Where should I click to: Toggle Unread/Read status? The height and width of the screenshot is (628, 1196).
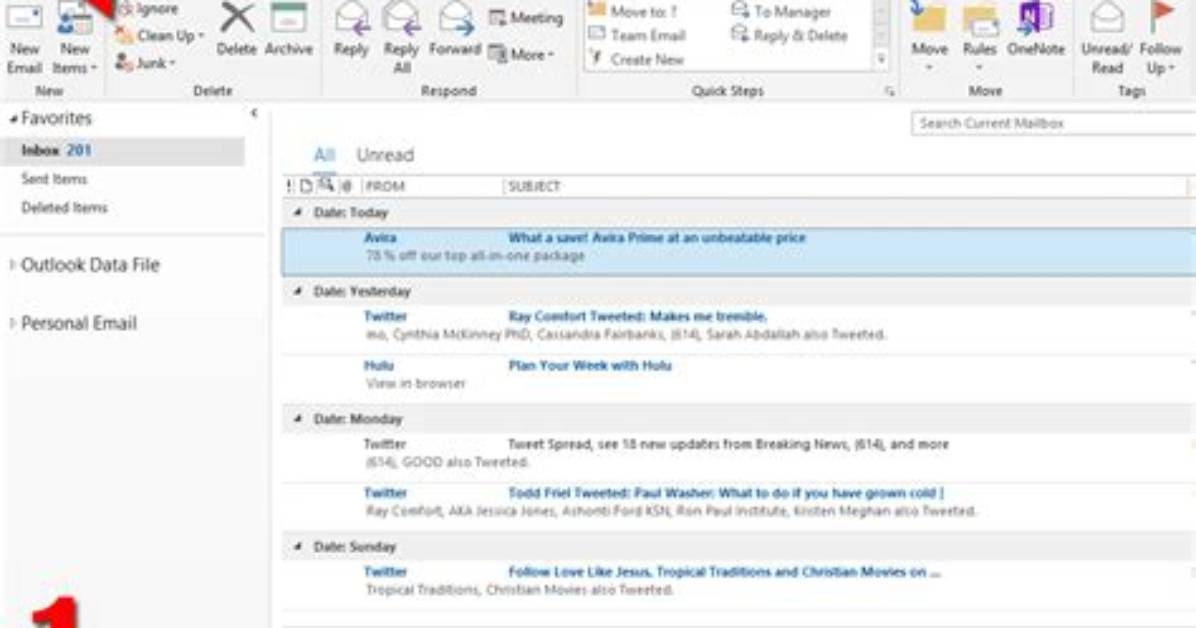pos(1106,38)
